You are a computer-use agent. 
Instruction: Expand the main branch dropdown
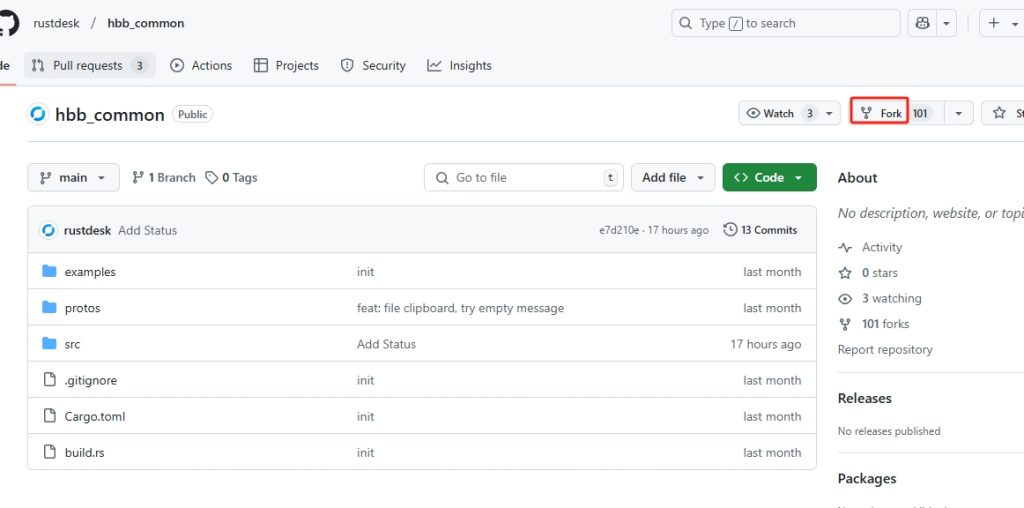point(73,178)
